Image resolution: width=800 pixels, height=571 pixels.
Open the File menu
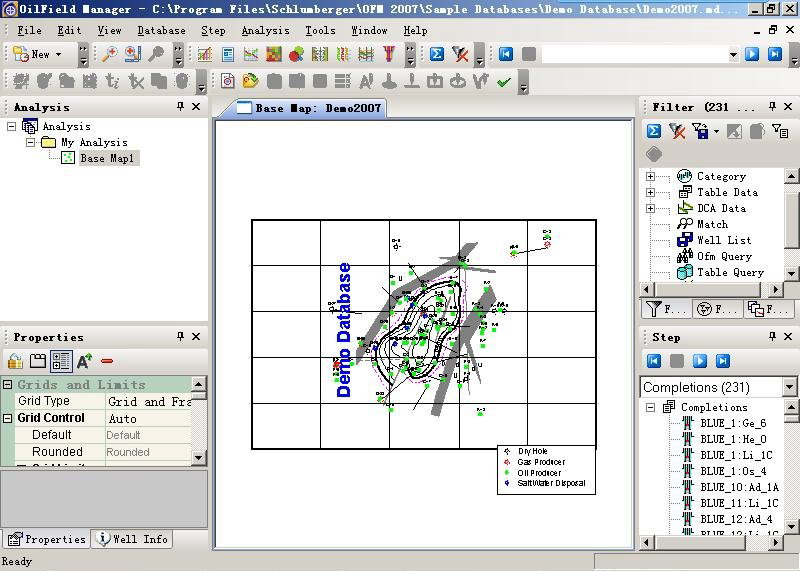tap(30, 31)
